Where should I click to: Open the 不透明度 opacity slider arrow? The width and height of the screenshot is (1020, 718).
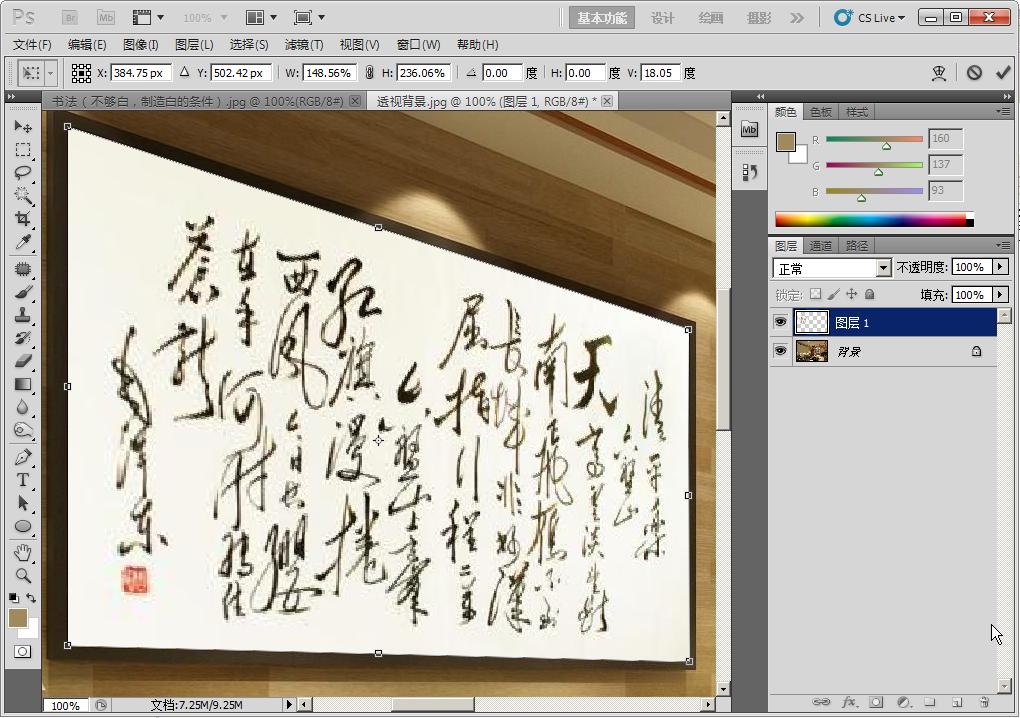(1000, 267)
